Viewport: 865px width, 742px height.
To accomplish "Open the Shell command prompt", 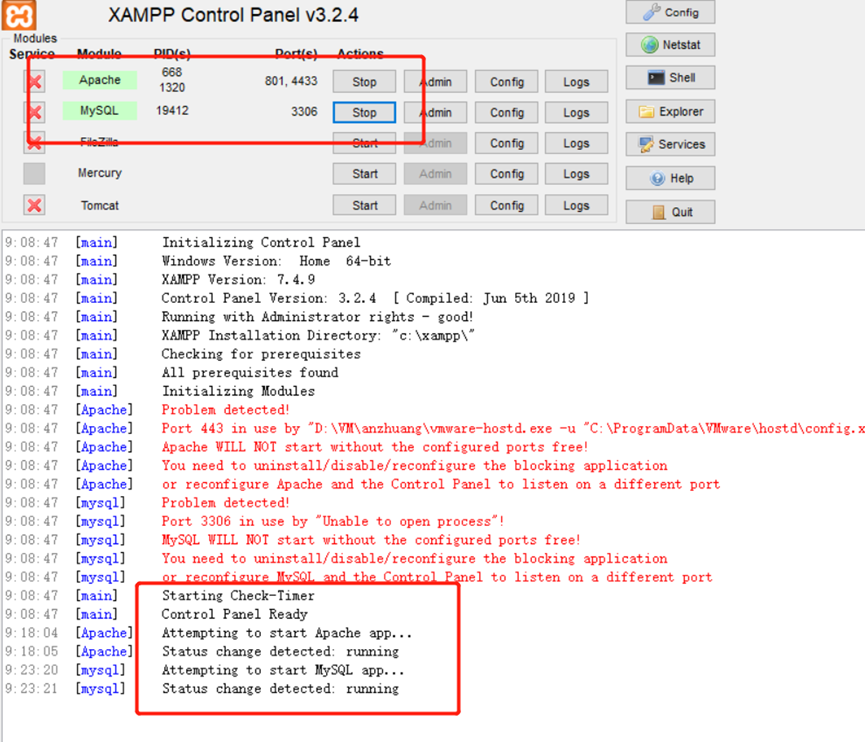I will point(669,77).
